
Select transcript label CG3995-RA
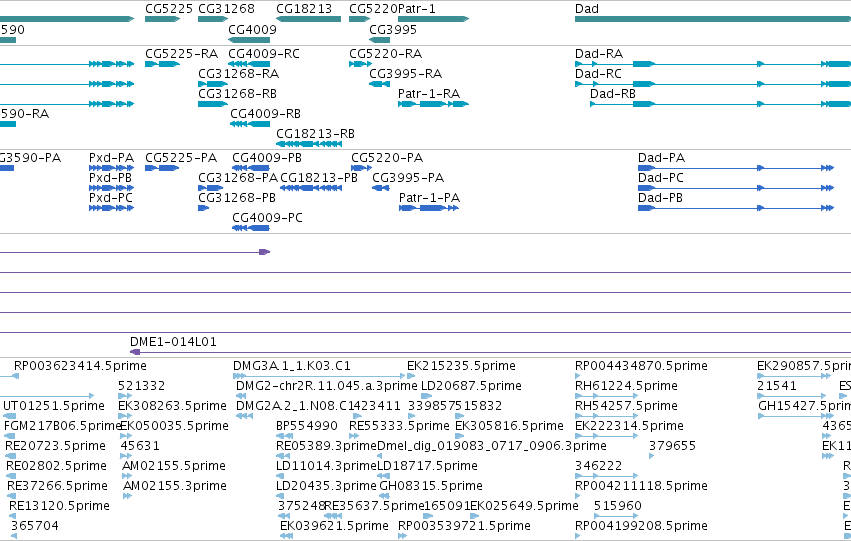pyautogui.click(x=405, y=74)
